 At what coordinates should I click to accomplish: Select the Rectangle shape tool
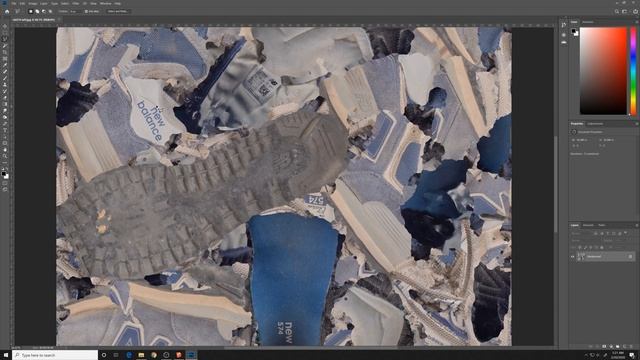pos(5,143)
